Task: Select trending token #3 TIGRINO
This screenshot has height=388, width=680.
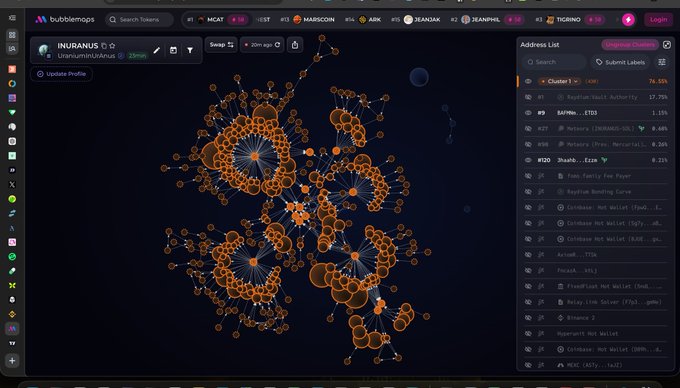Action: click(x=569, y=20)
